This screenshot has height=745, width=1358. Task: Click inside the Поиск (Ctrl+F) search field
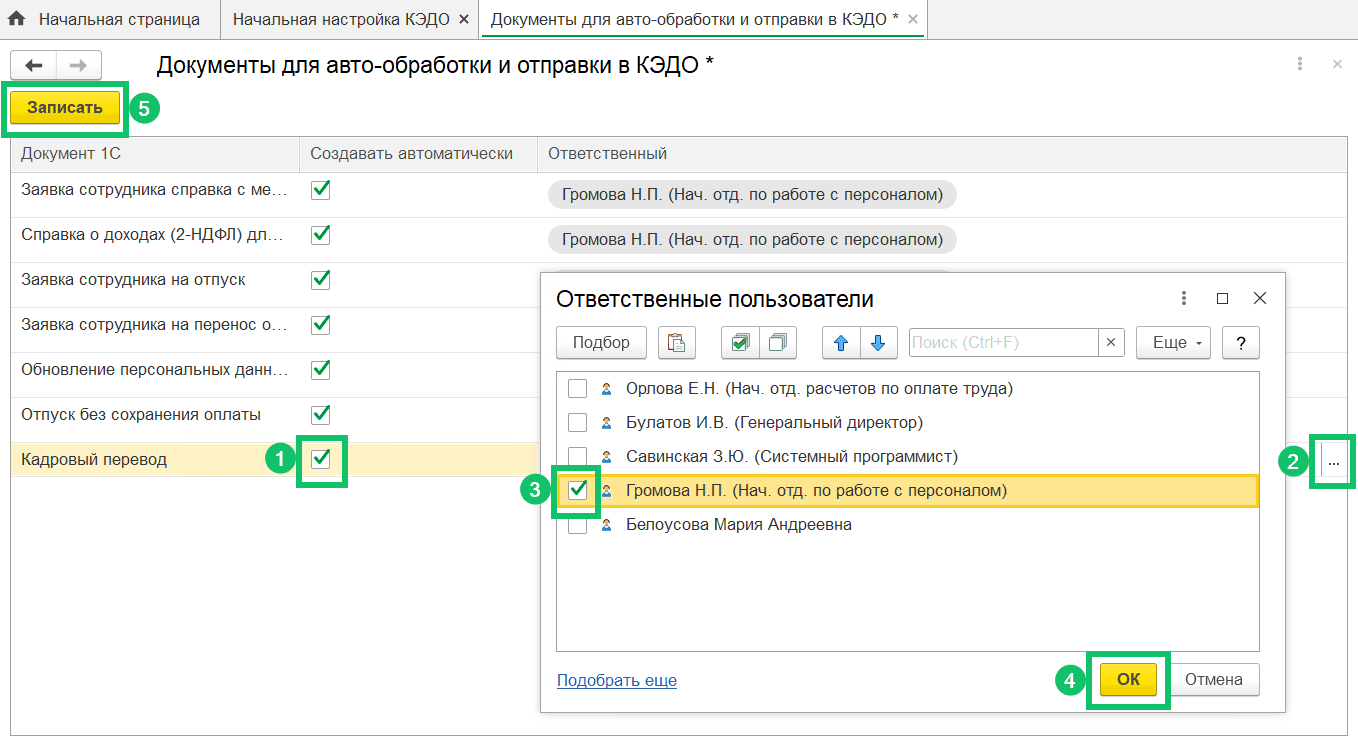[x=1003, y=343]
